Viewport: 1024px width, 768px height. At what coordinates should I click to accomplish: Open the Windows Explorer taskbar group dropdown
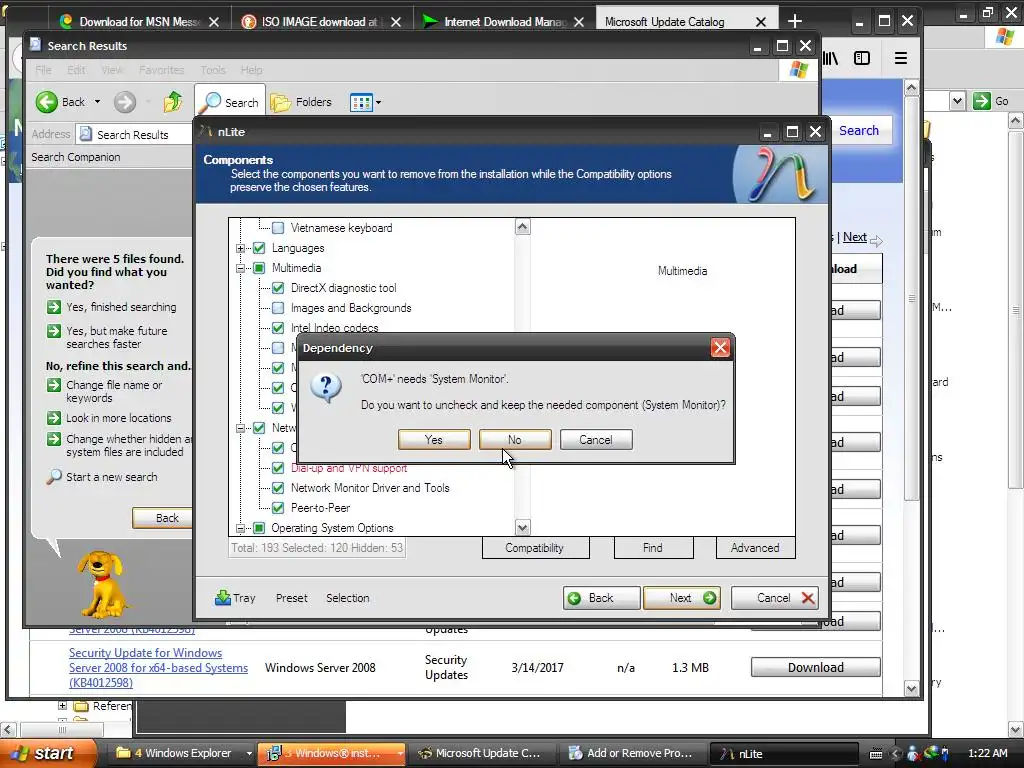[249, 753]
